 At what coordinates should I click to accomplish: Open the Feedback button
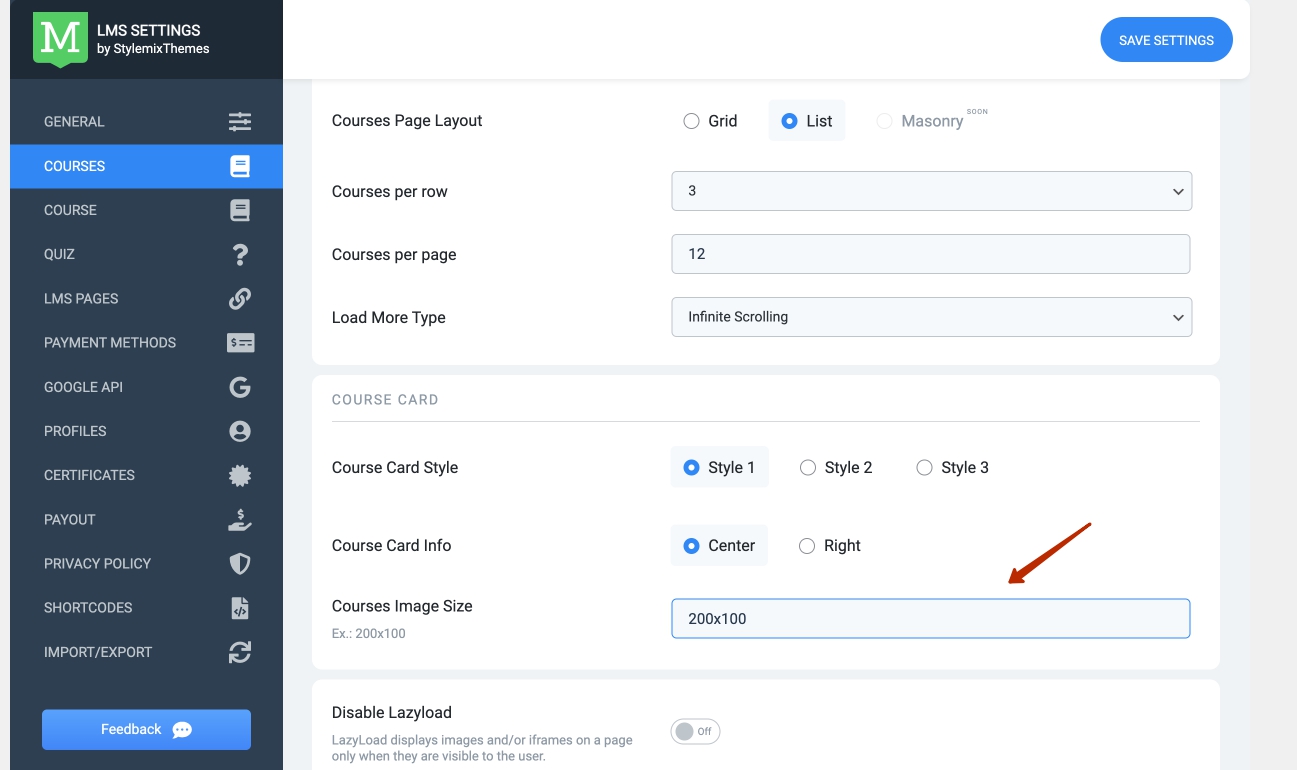pos(146,730)
